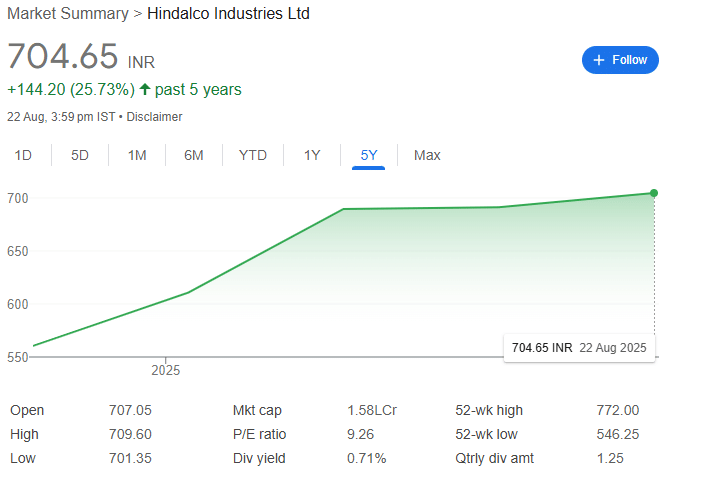Click the 704.65 INR price tooltip
703x489 pixels.
click(579, 348)
